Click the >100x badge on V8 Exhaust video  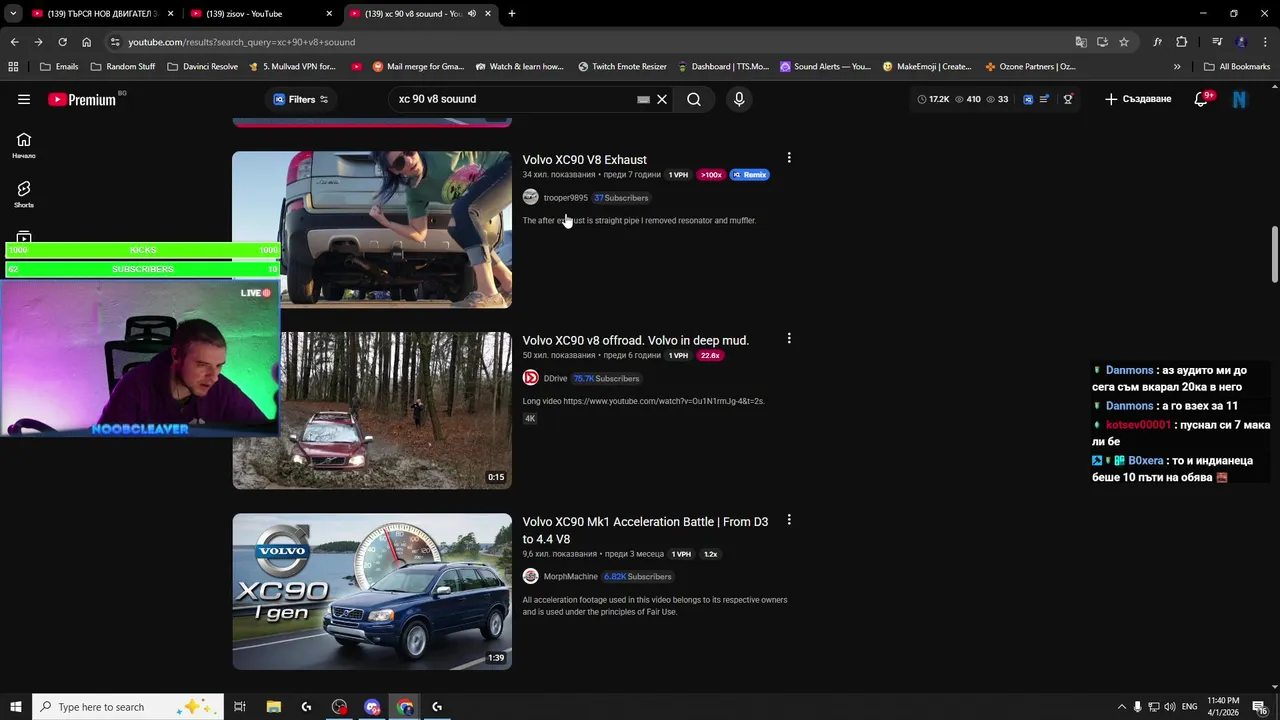tap(711, 175)
